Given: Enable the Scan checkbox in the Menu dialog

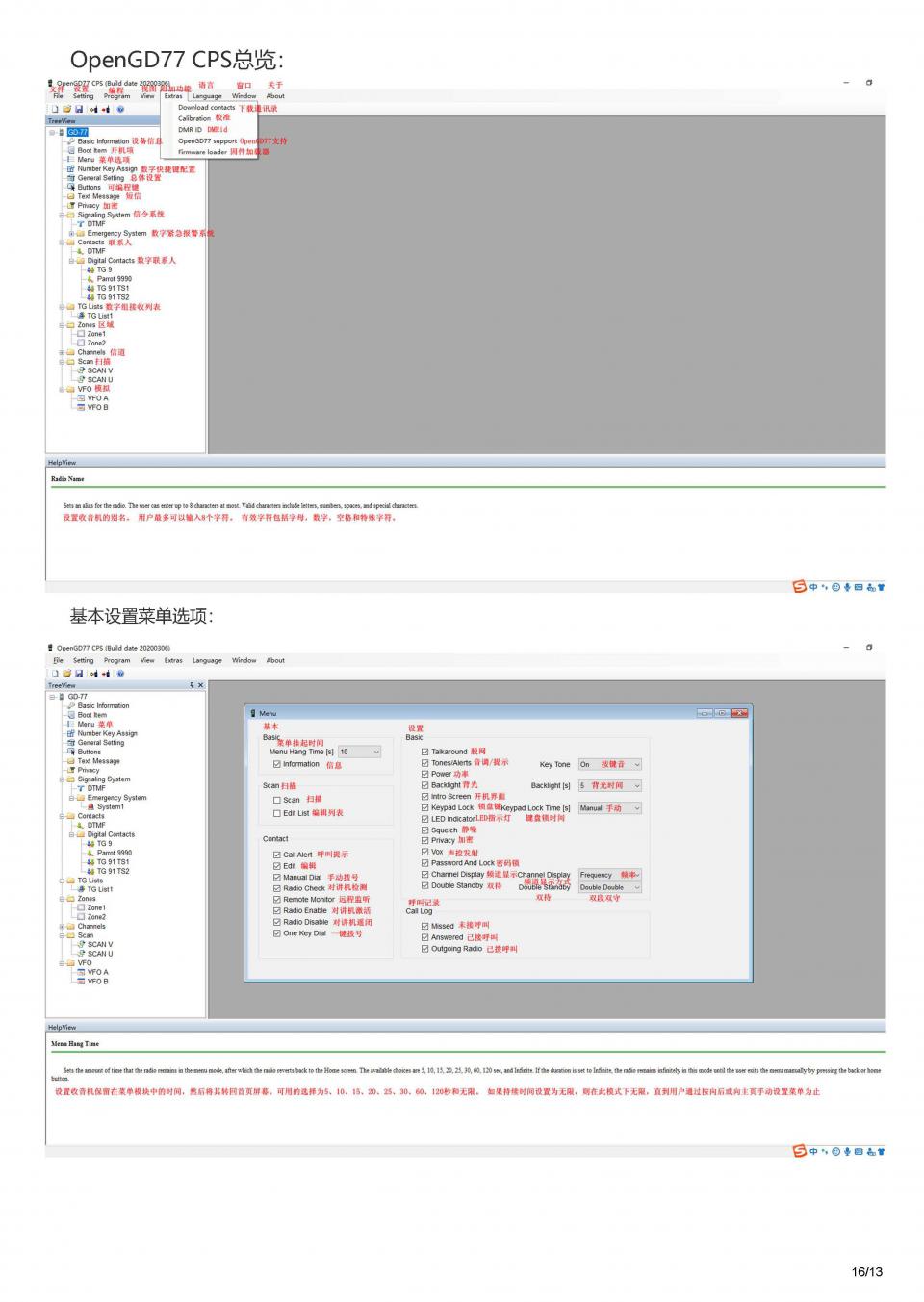Looking at the screenshot, I should [x=277, y=800].
